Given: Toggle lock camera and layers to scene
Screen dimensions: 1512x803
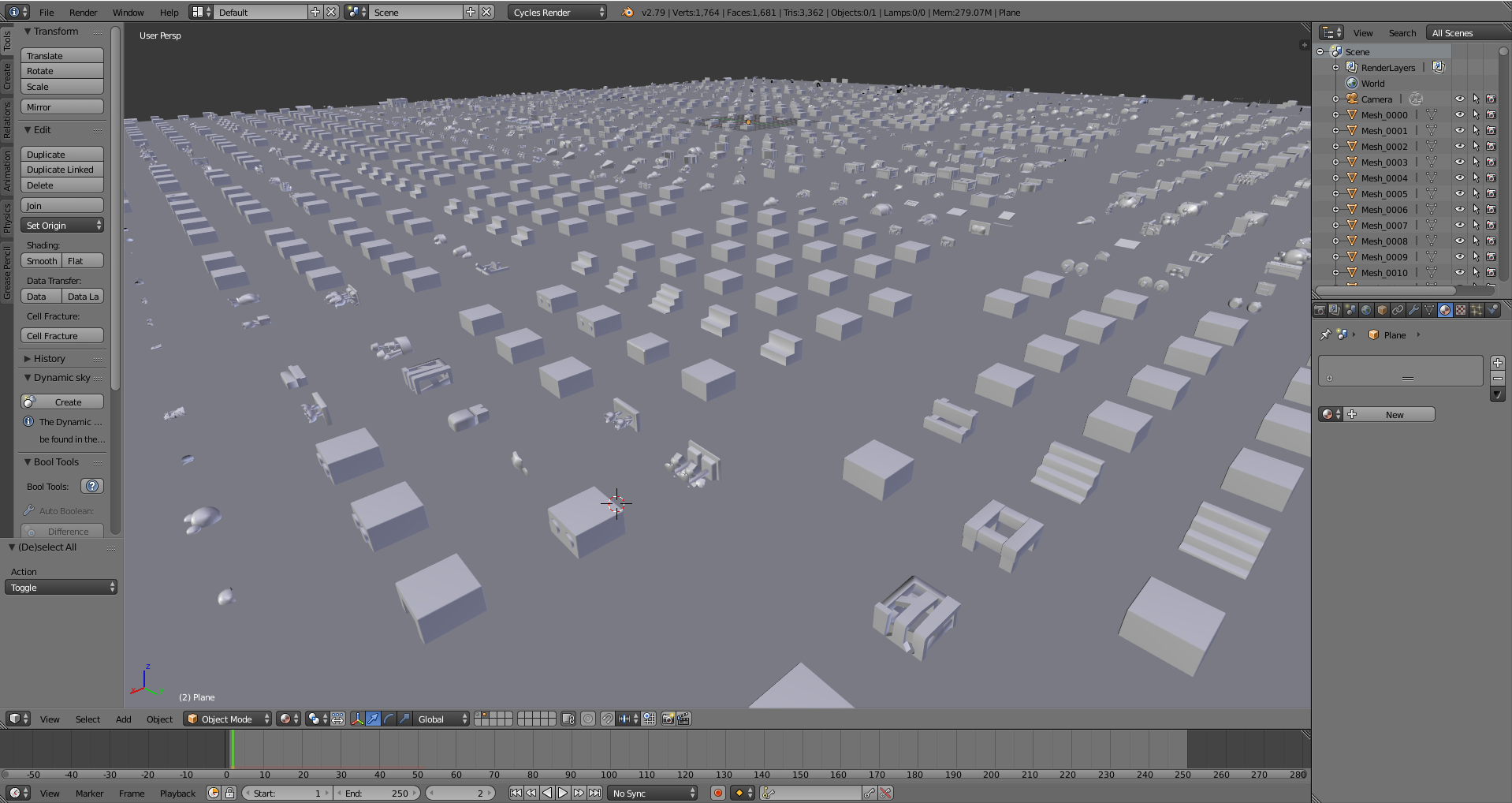Looking at the screenshot, I should point(568,719).
